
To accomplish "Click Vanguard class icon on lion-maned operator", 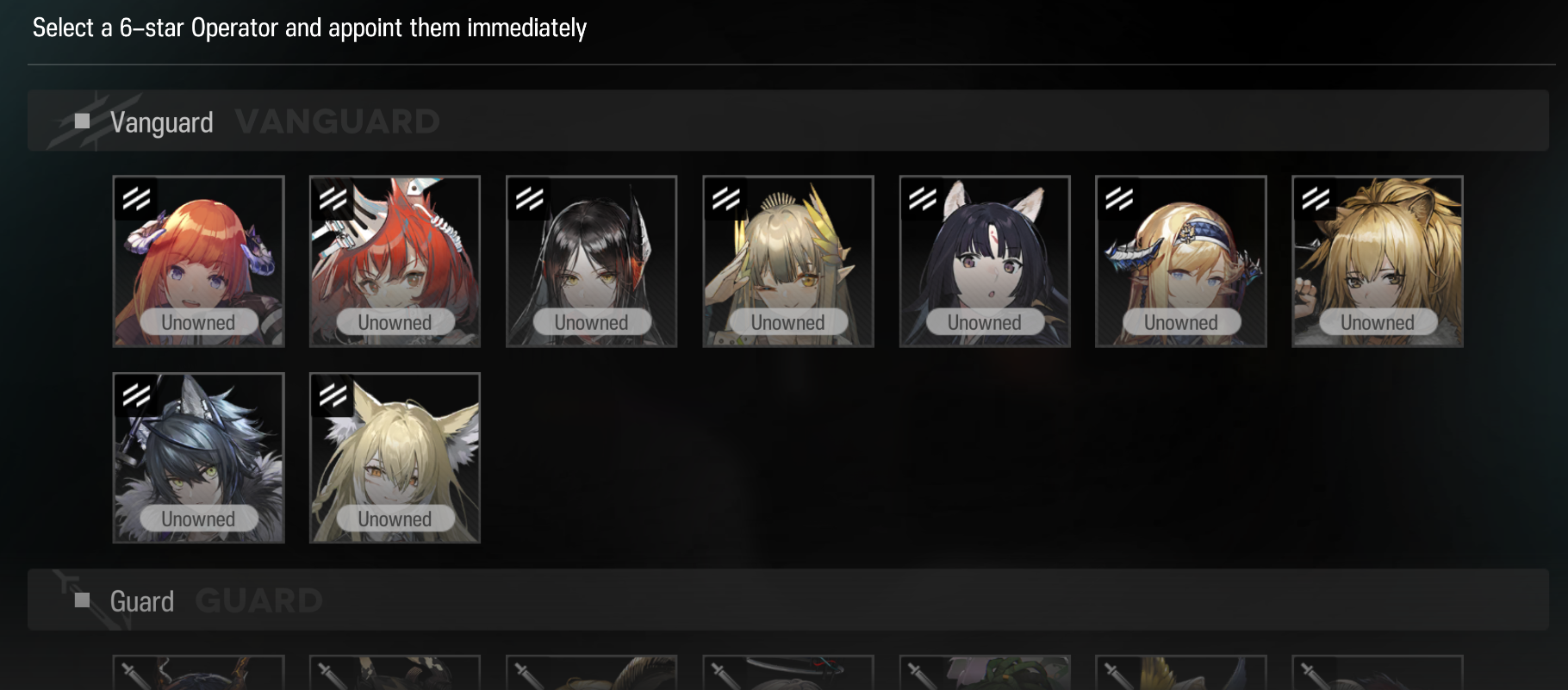I will pos(1316,199).
